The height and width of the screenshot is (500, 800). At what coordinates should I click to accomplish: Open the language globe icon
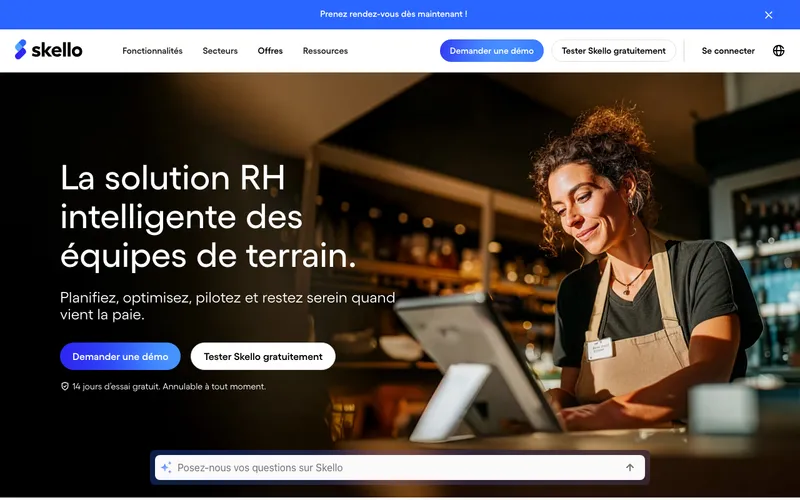[778, 51]
